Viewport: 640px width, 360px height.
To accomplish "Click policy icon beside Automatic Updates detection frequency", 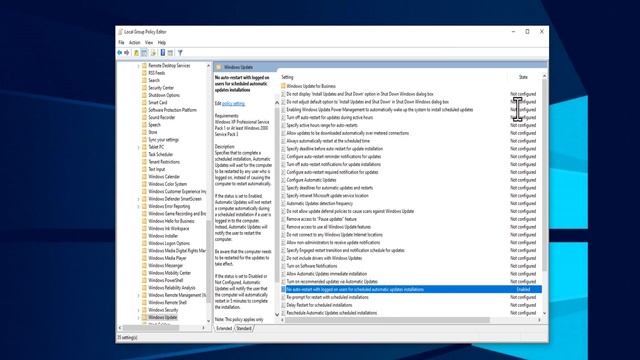I will click(283, 203).
